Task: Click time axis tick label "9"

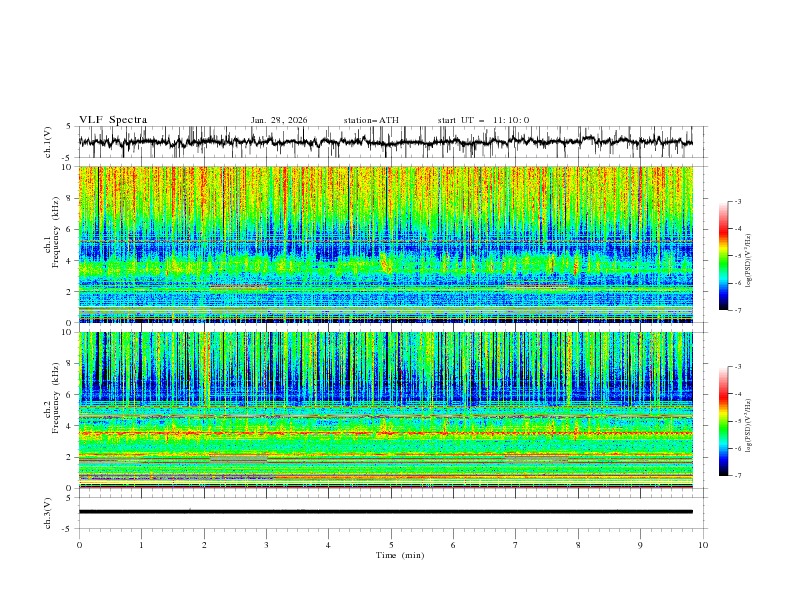Action: (640, 545)
